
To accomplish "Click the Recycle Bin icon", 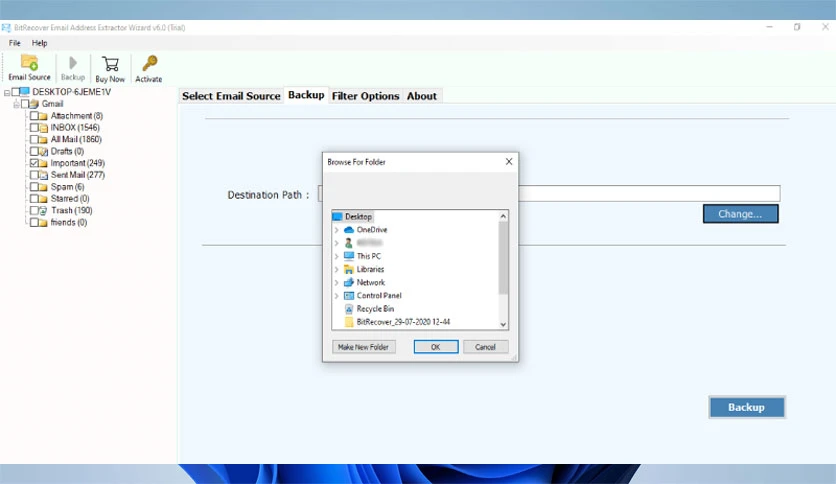I will [349, 309].
